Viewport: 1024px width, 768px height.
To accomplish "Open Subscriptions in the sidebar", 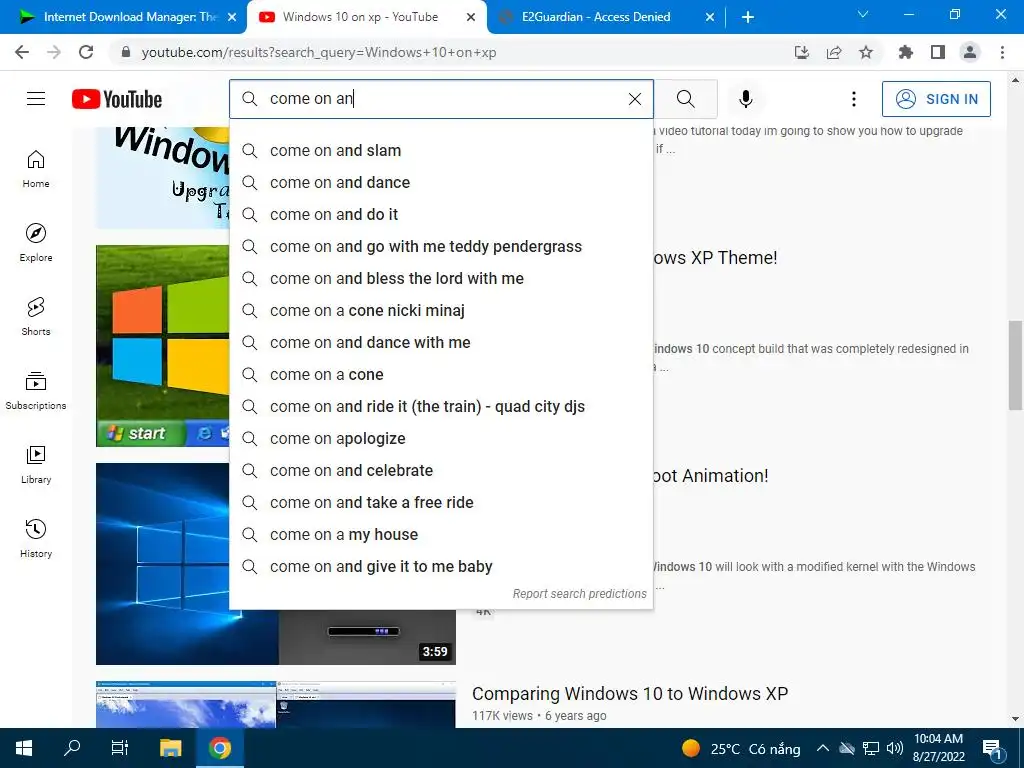I will 36,391.
